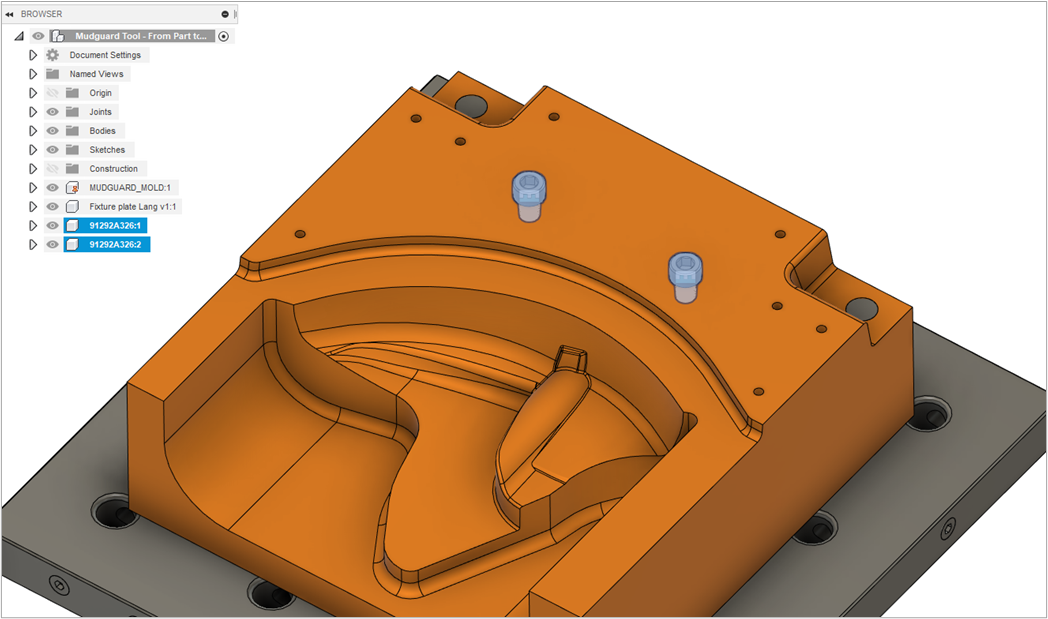Screen dimensions: 1048x619
Task: Select the "Construction" label
Action: [114, 168]
